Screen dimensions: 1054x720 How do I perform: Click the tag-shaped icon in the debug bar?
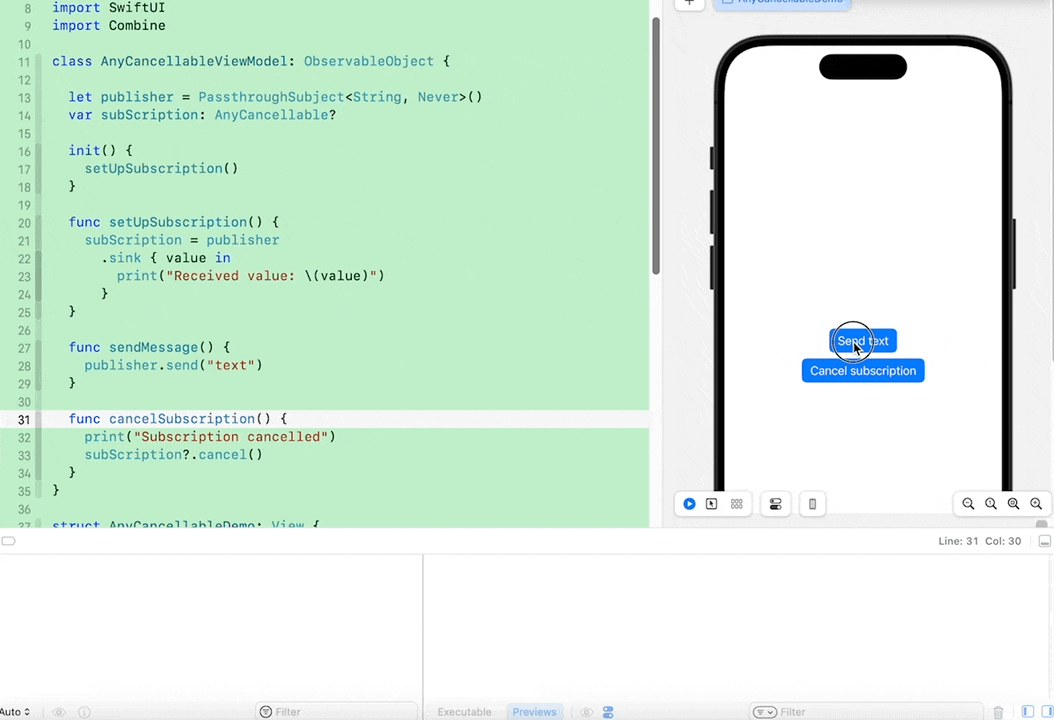coord(8,541)
